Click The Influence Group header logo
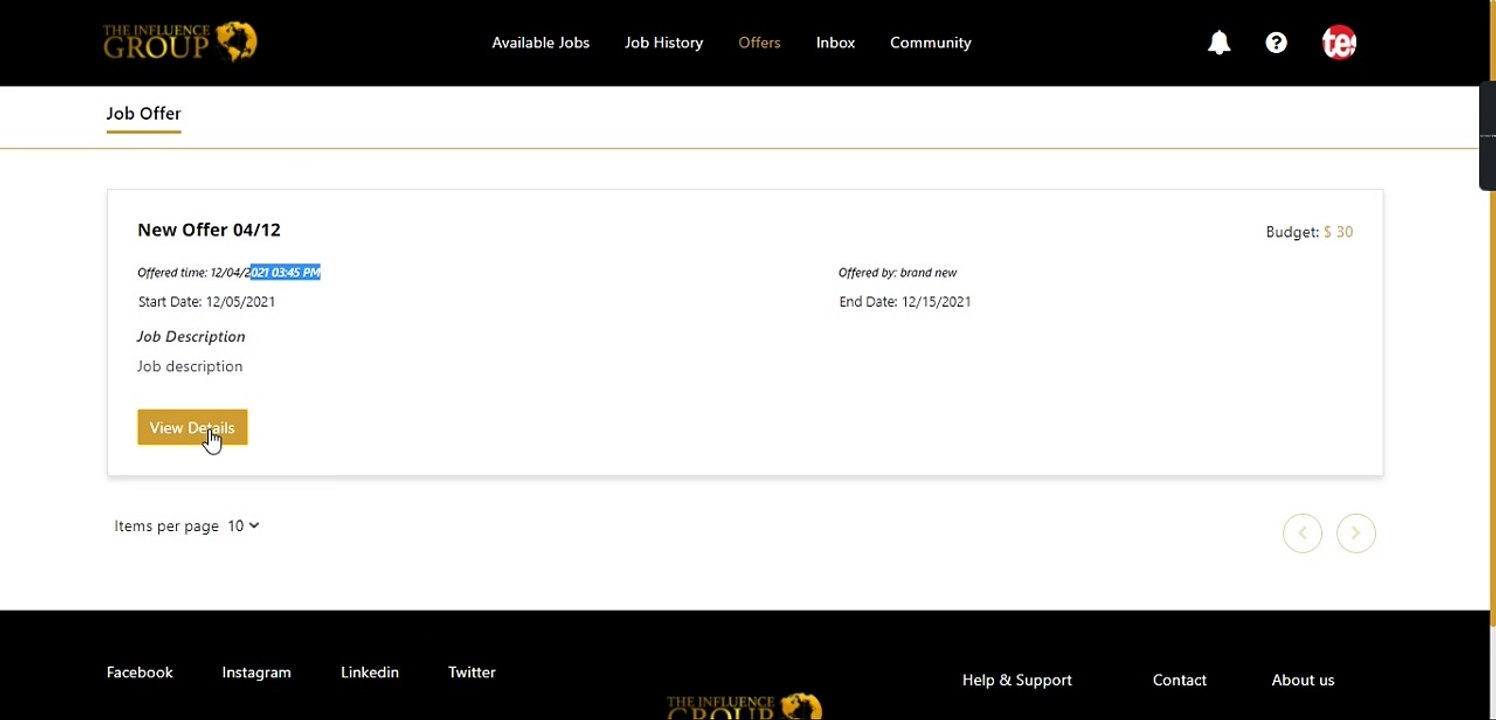 180,42
